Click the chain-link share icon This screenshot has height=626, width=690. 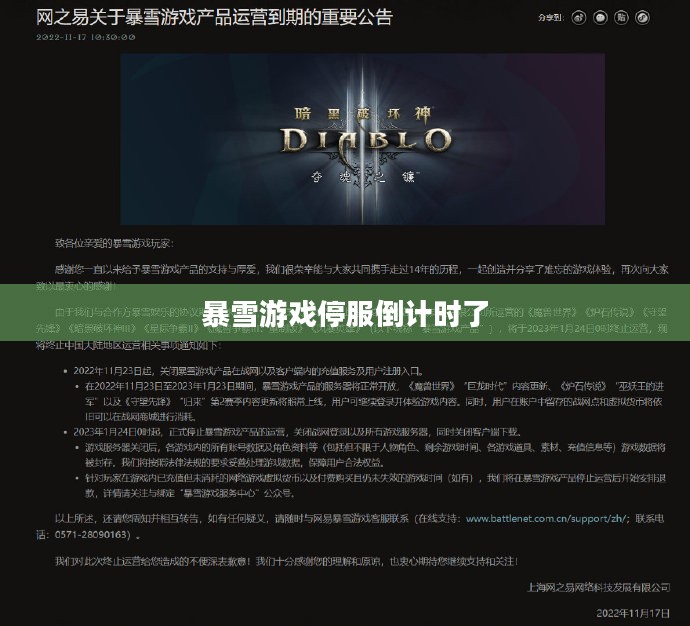(x=642, y=18)
